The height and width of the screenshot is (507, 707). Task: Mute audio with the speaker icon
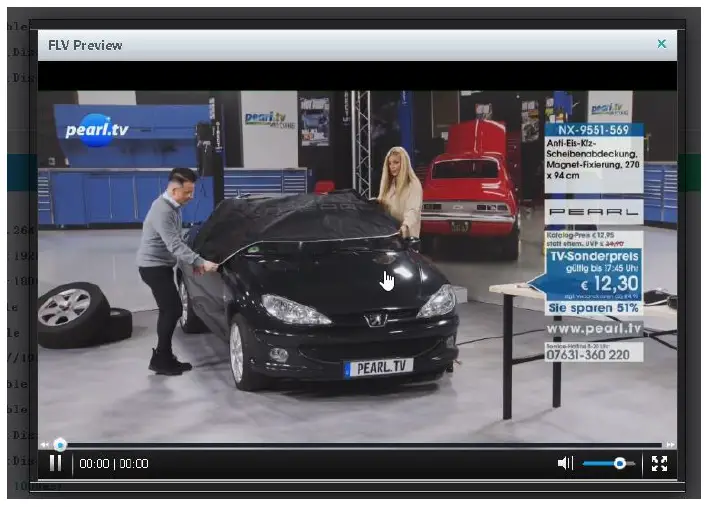click(565, 463)
